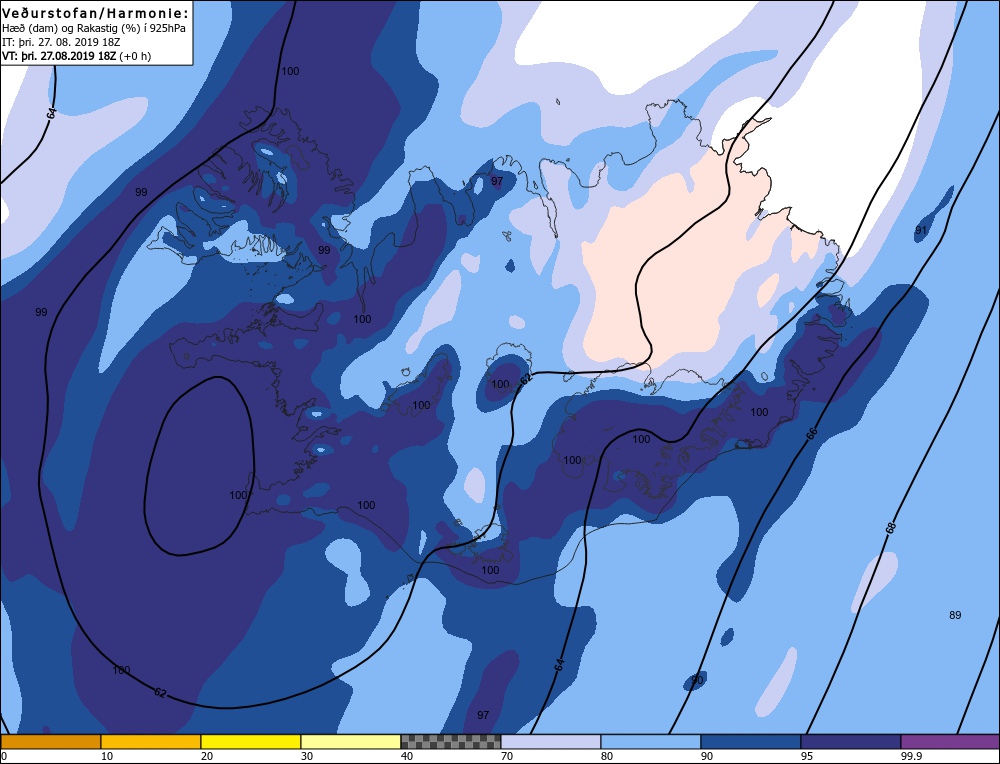Pick the light blue 80–90 legend swatch
Viewport: 1000px width, 764px height.
pos(651,741)
